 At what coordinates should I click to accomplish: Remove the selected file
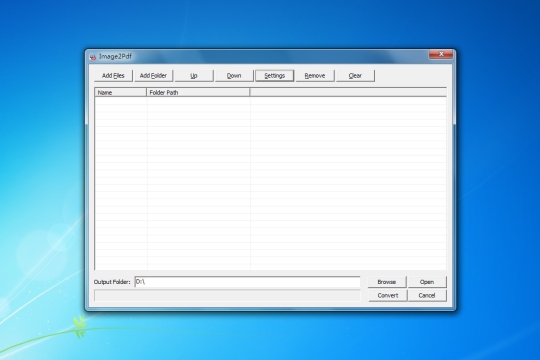pos(315,75)
